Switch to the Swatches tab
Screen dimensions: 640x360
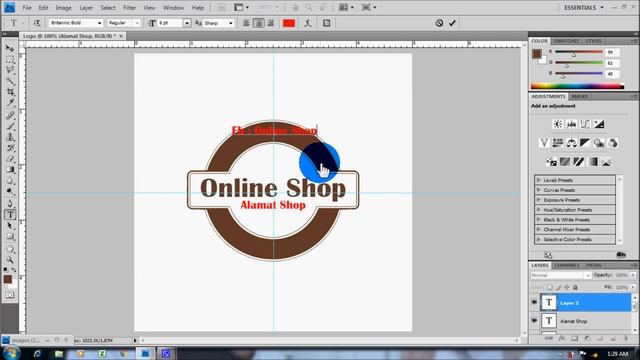(566, 41)
